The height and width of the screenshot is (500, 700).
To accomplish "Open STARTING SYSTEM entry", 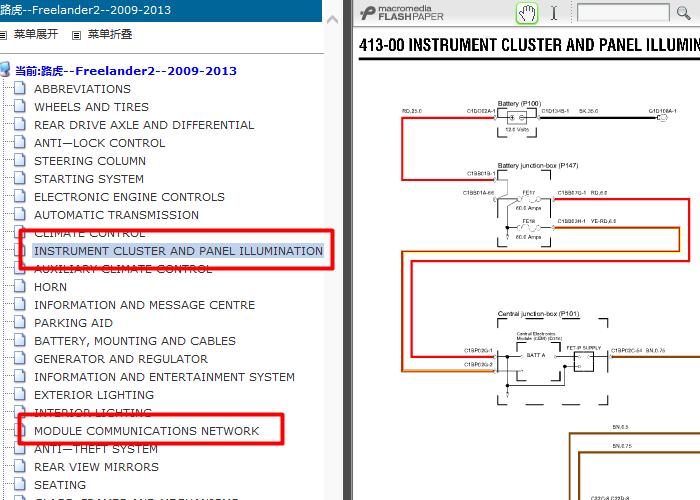I will click(89, 179).
